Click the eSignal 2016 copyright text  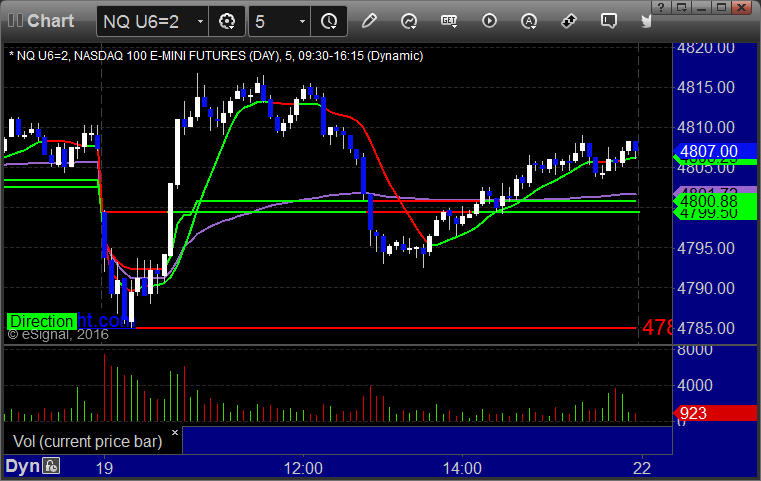(58, 334)
